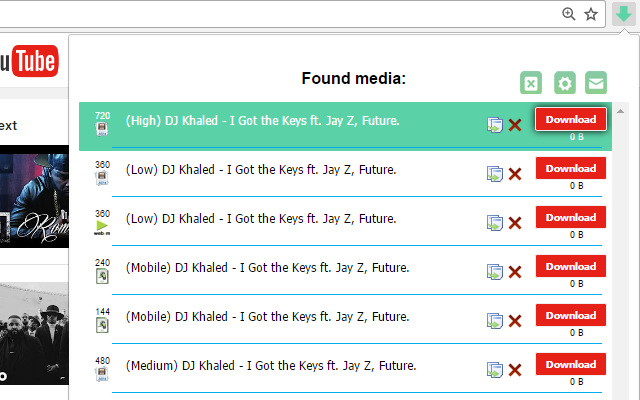
Task: Open extension settings gear icon
Action: tap(565, 83)
